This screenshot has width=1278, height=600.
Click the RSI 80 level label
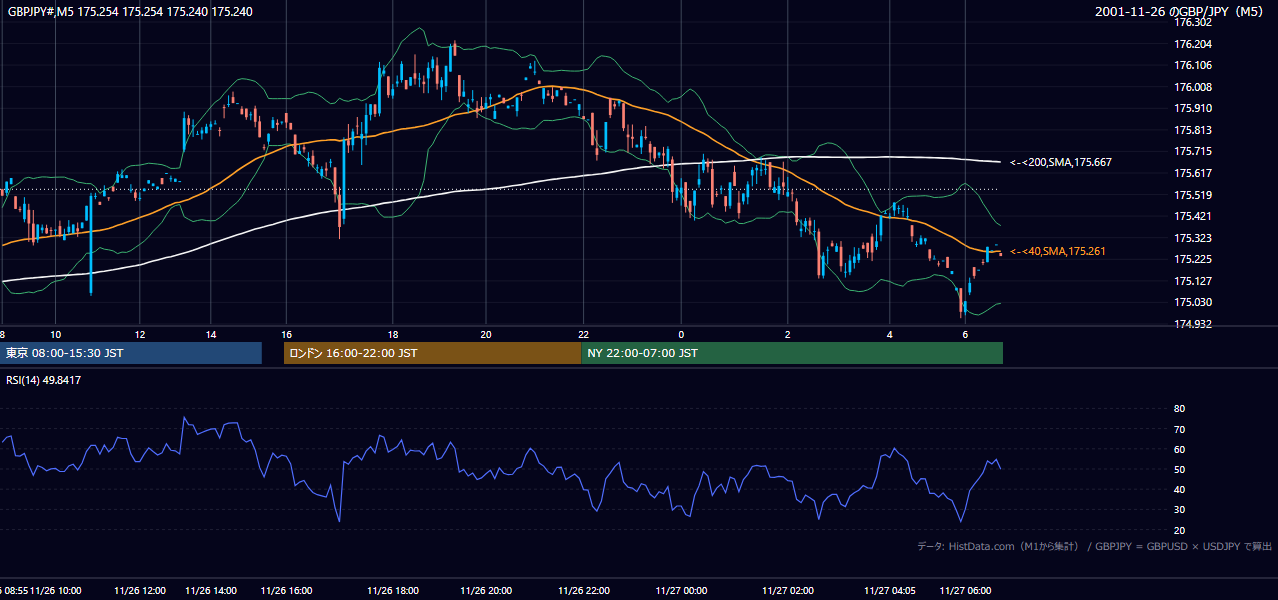(x=1180, y=409)
